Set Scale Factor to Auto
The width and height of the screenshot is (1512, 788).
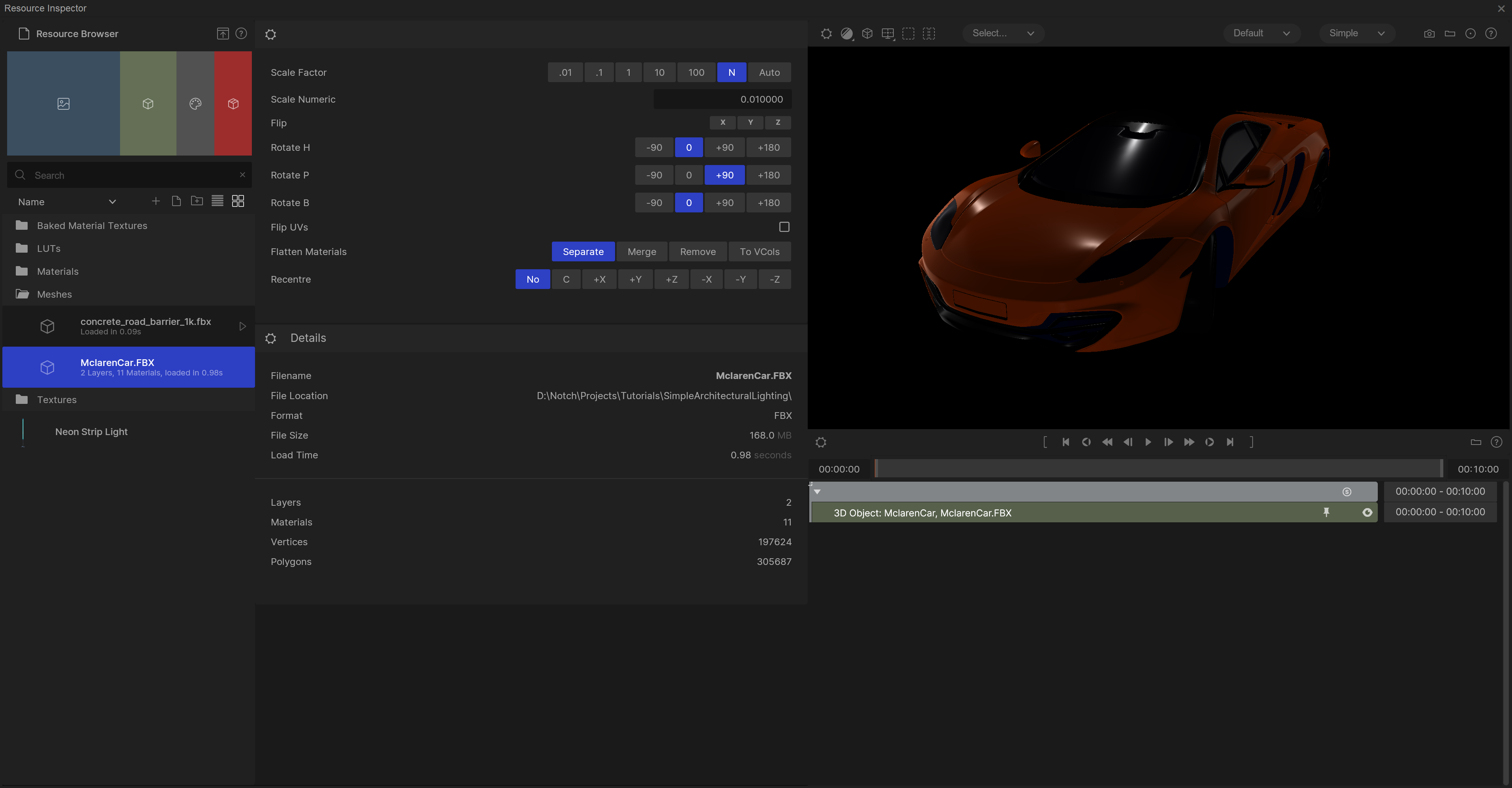point(769,72)
